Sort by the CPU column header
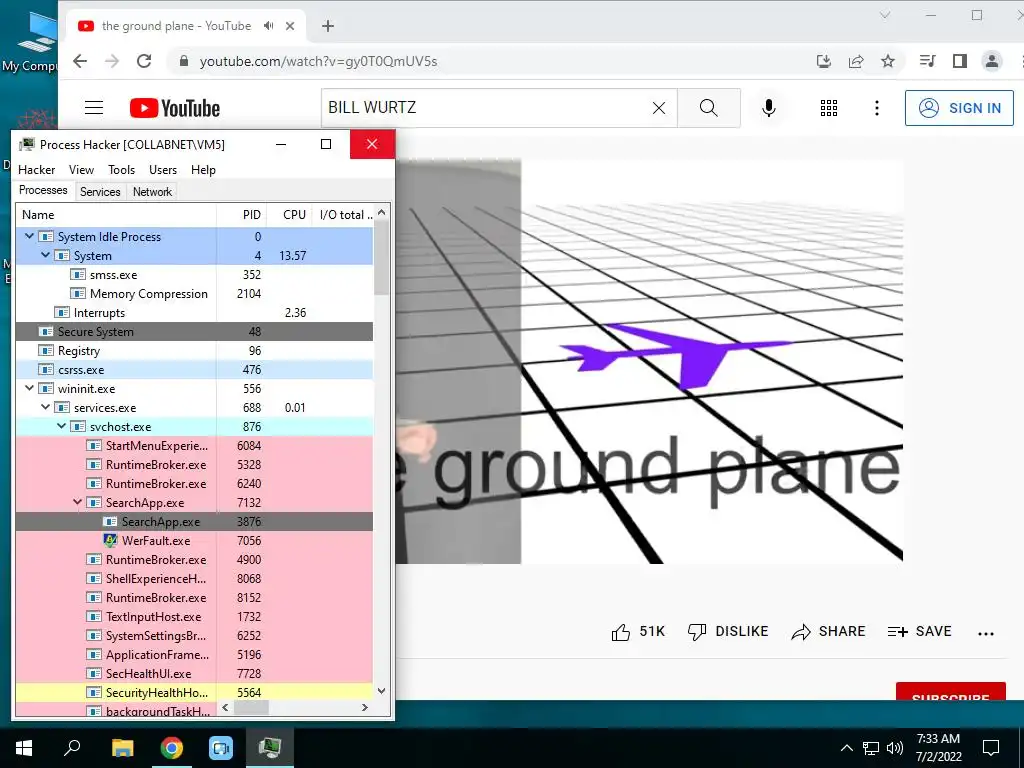The width and height of the screenshot is (1024, 768). [x=289, y=215]
